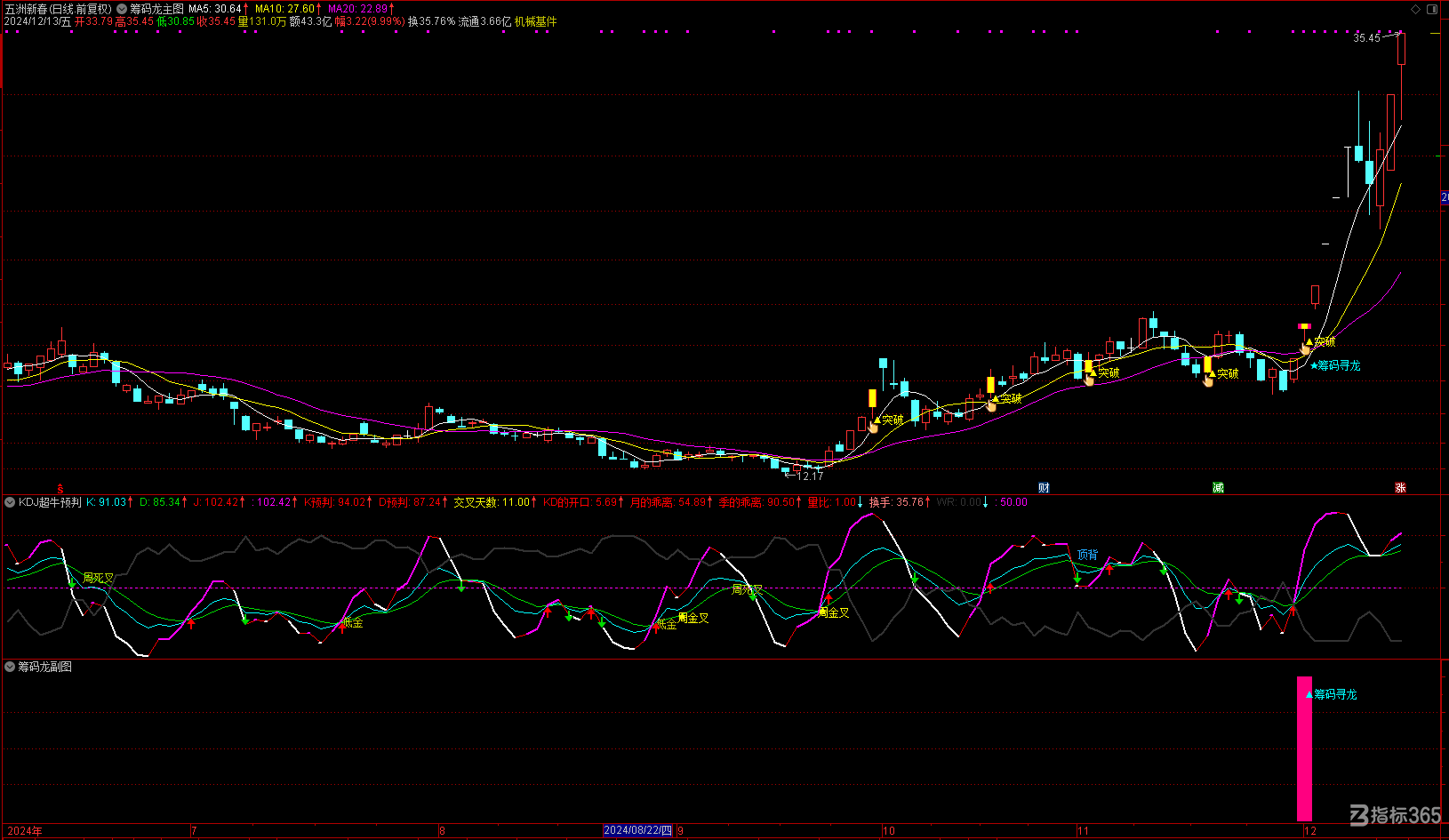Click the KDJ超牛预判 indicator name
The height and width of the screenshot is (840, 1449).
coord(50,502)
